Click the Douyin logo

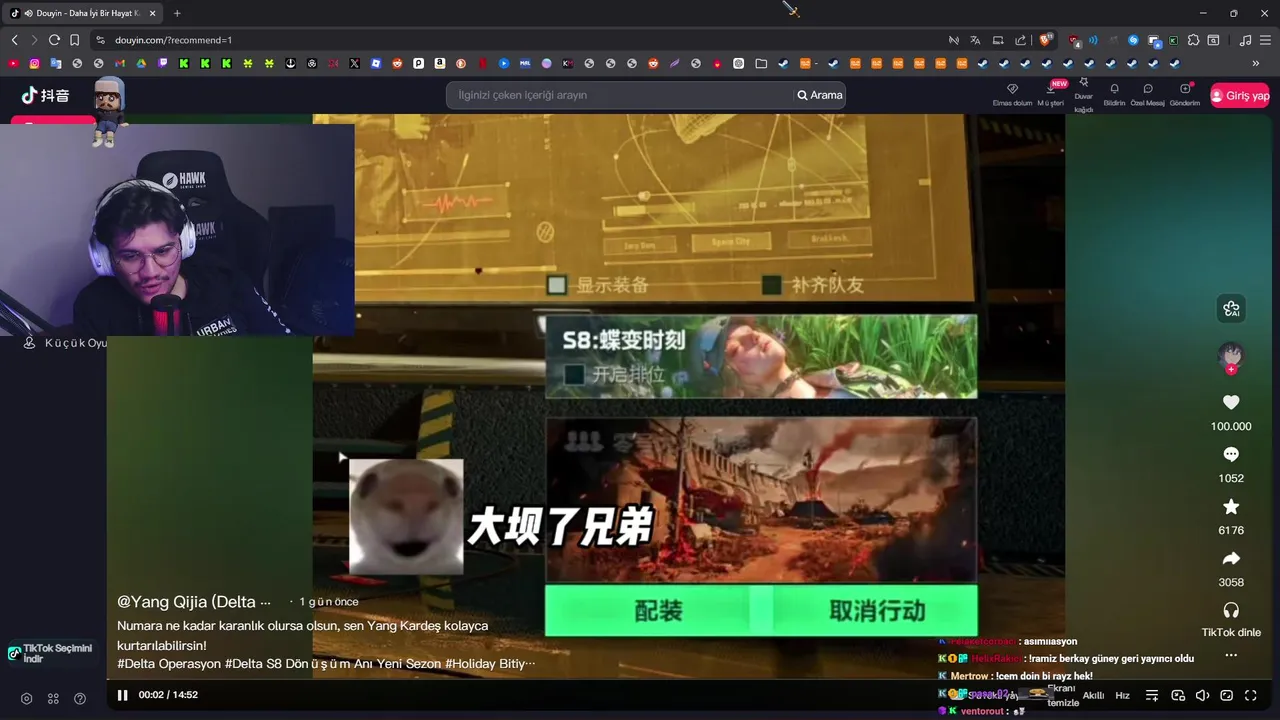click(x=46, y=95)
